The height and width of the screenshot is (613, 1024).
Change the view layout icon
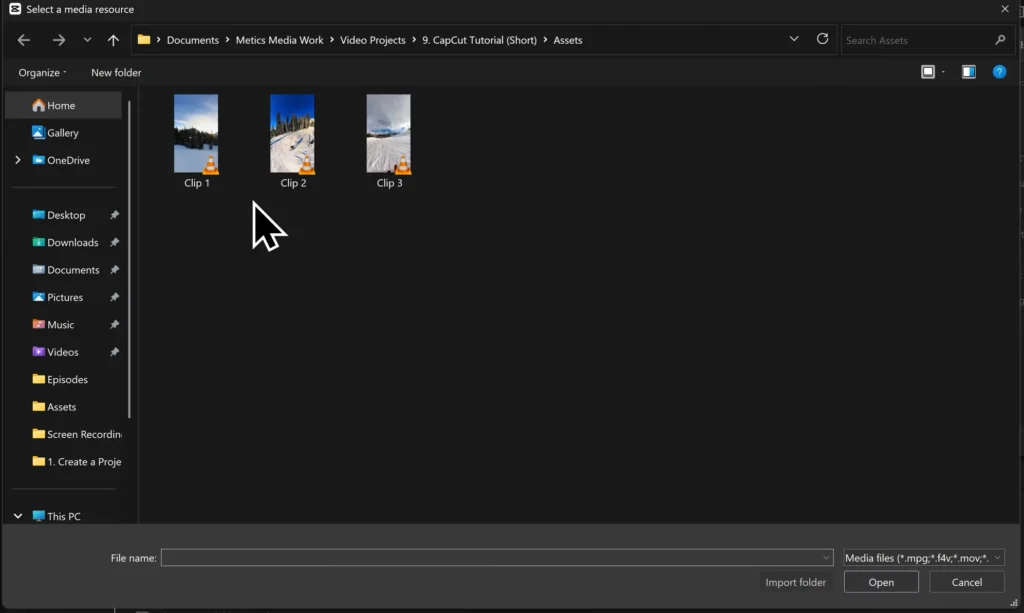(927, 72)
